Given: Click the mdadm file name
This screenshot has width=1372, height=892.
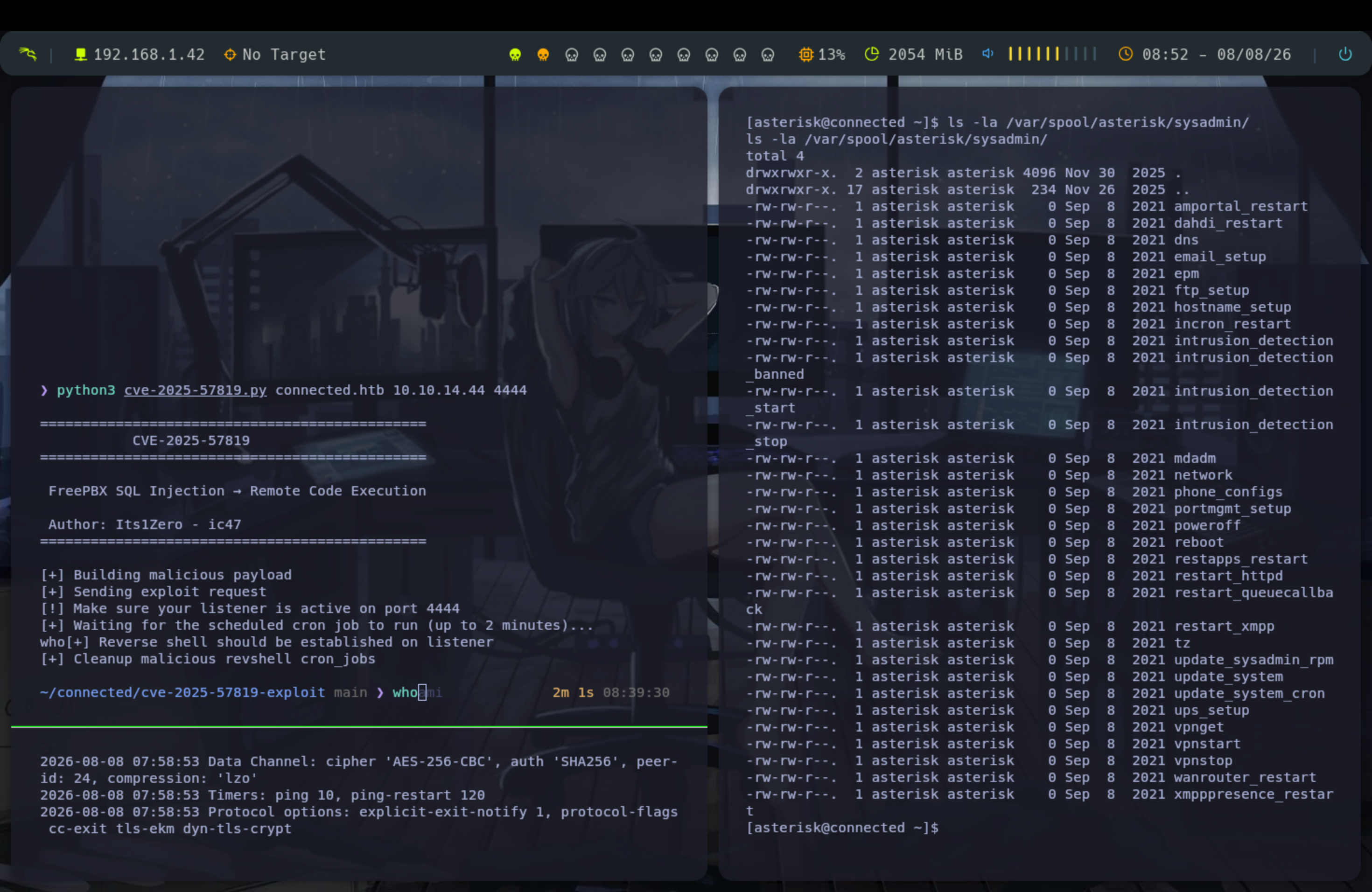Looking at the screenshot, I should coord(1195,458).
